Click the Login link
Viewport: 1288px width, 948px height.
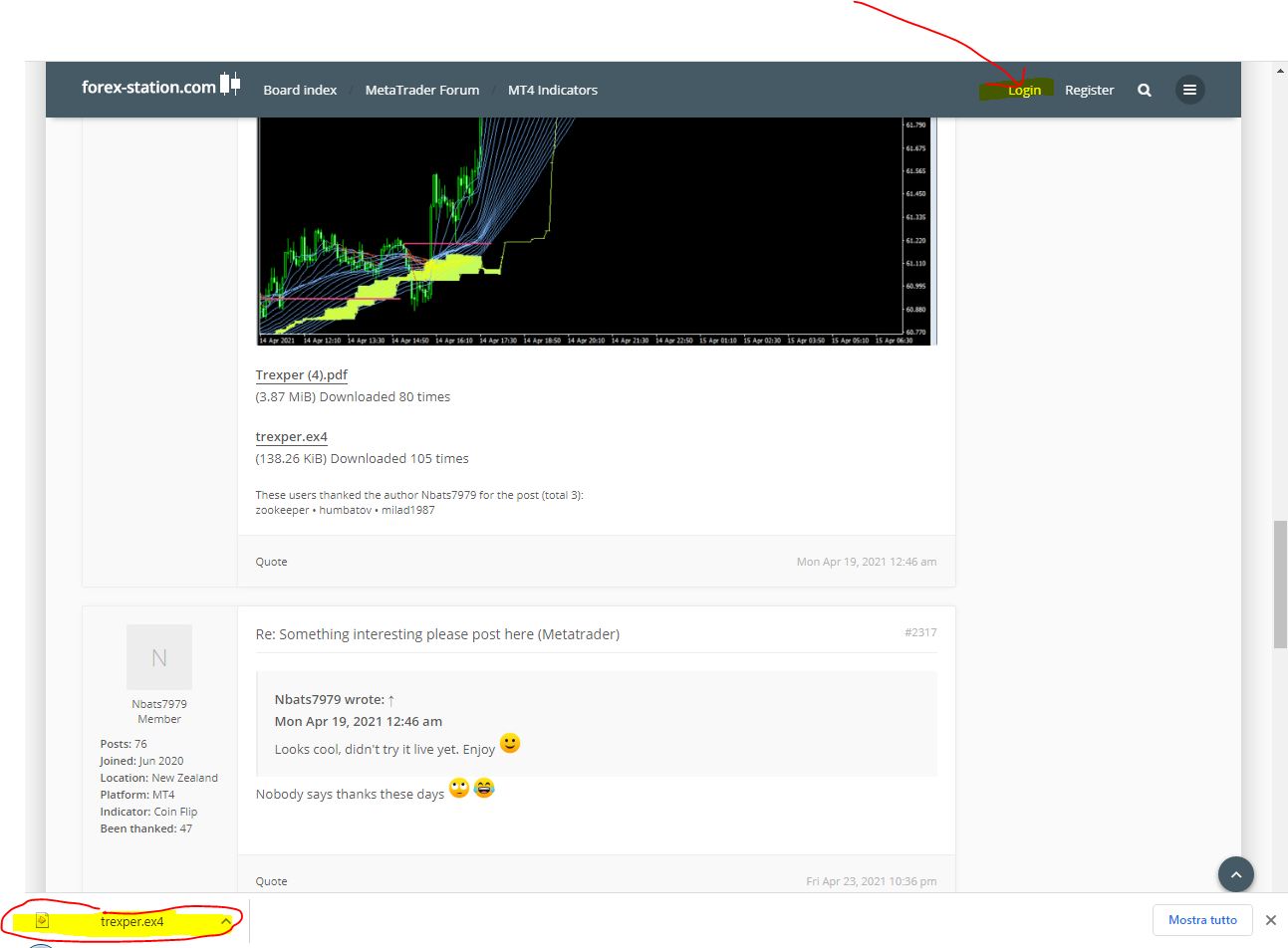pos(1024,90)
